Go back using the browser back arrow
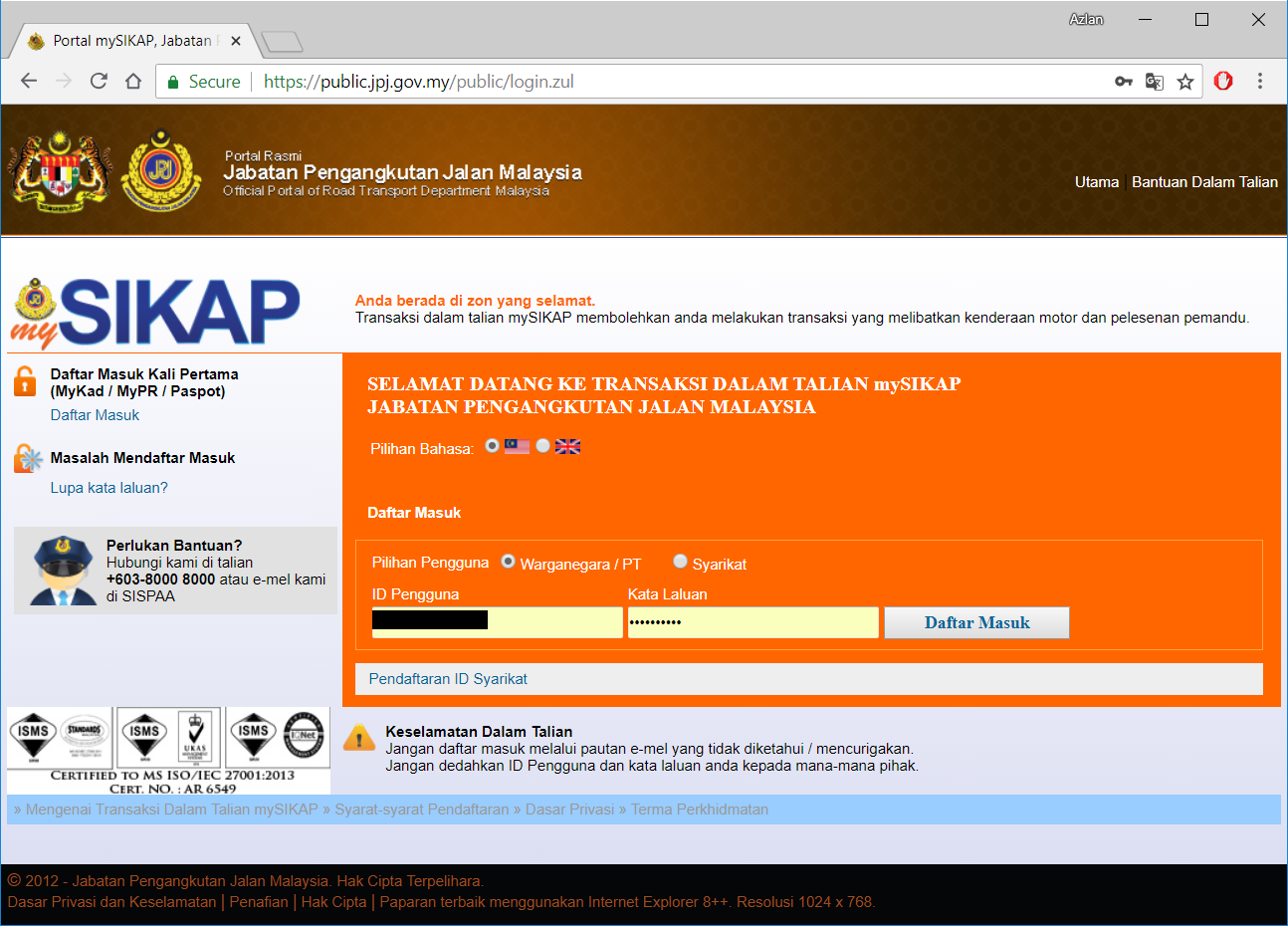This screenshot has width=1288, height=926. 29,81
